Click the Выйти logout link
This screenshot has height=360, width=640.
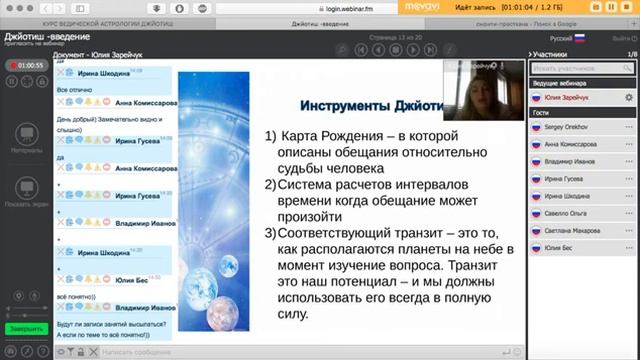[x=624, y=38]
